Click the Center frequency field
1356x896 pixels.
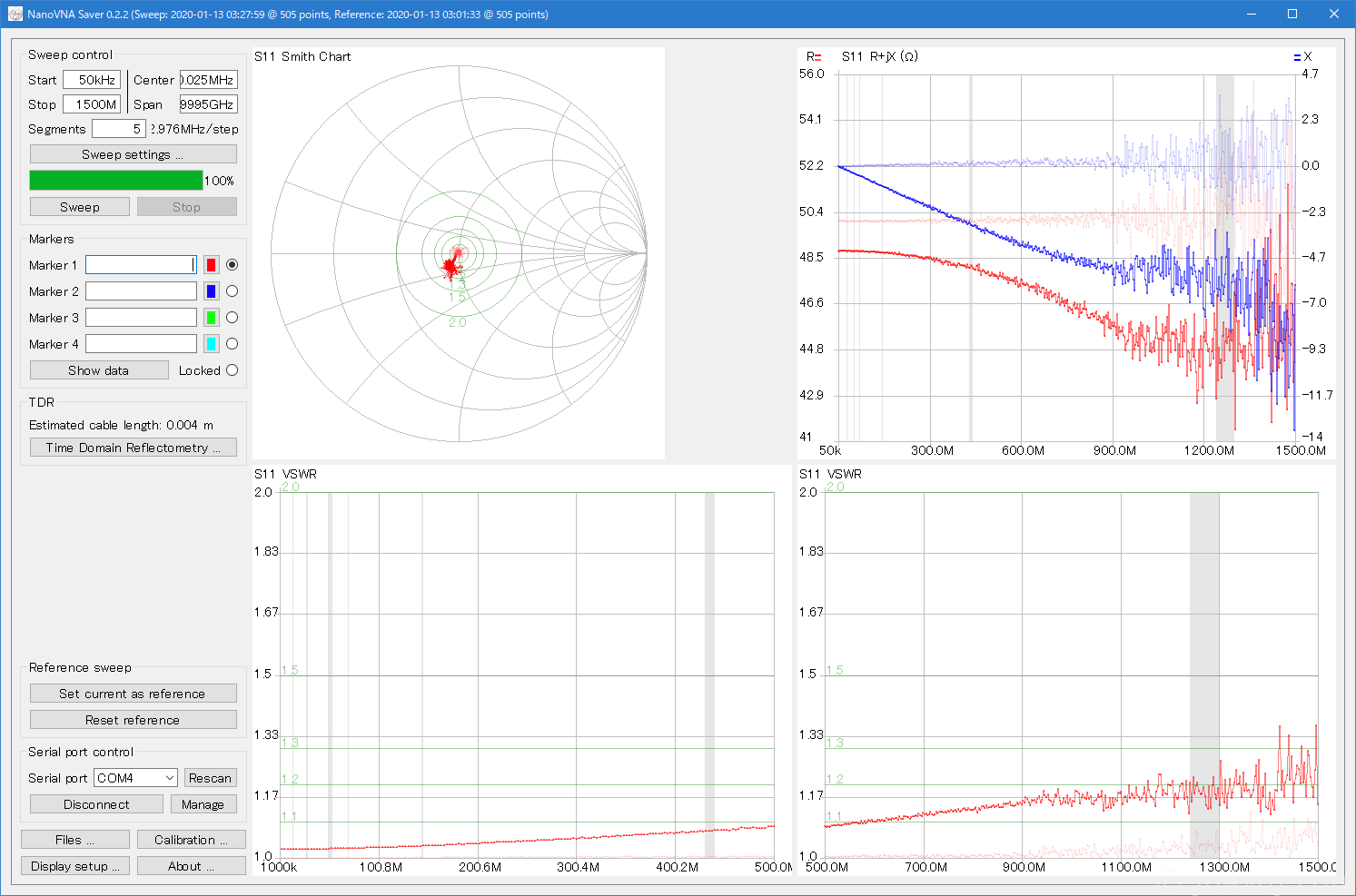pos(209,80)
